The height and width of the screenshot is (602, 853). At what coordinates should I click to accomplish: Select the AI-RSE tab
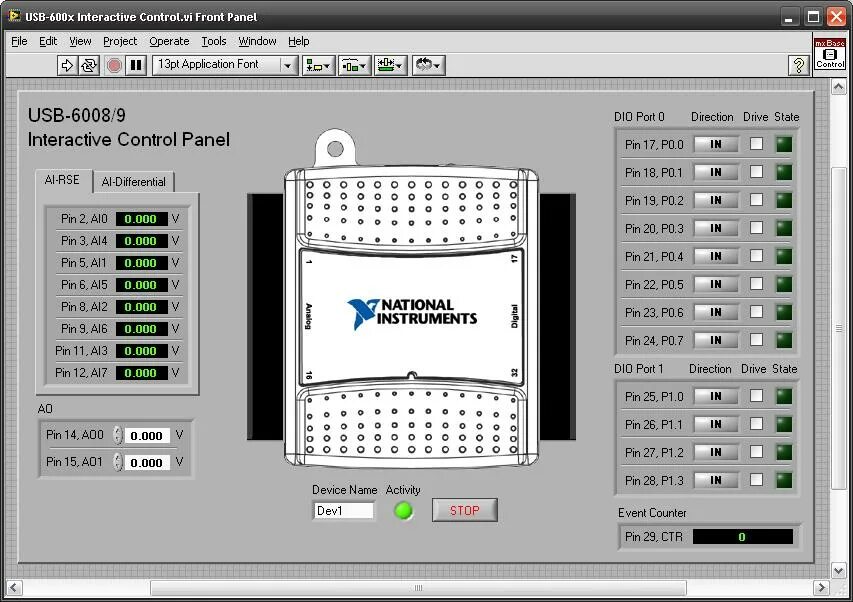[x=62, y=180]
